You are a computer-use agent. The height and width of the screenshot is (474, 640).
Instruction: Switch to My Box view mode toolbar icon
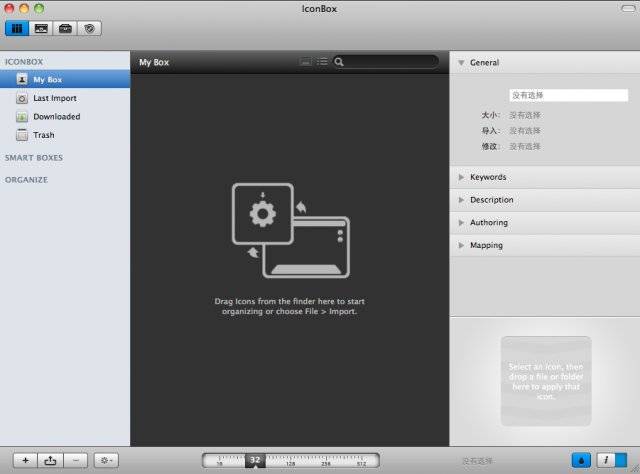point(17,29)
